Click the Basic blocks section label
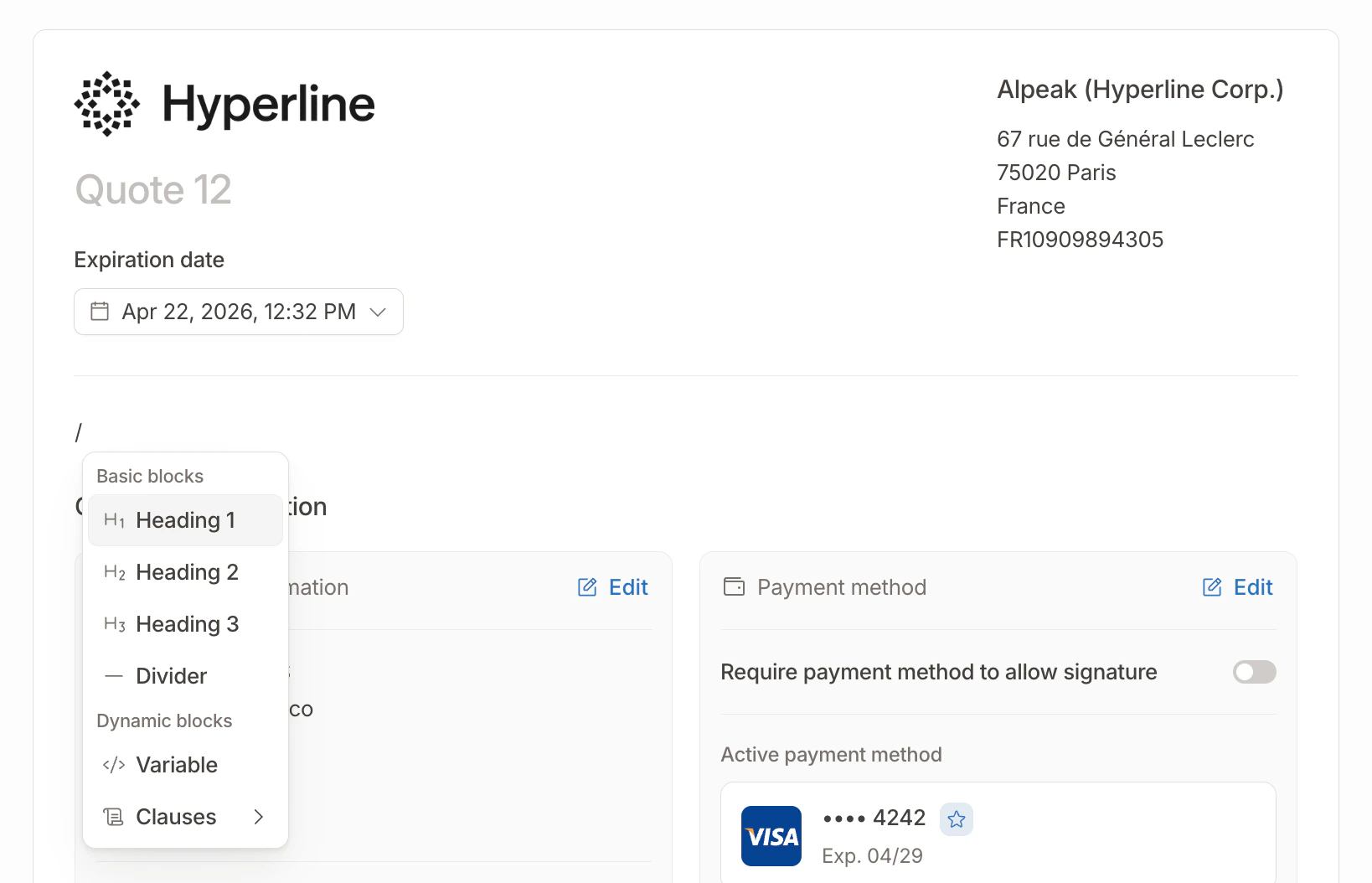This screenshot has height=883, width=1372. 150,476
